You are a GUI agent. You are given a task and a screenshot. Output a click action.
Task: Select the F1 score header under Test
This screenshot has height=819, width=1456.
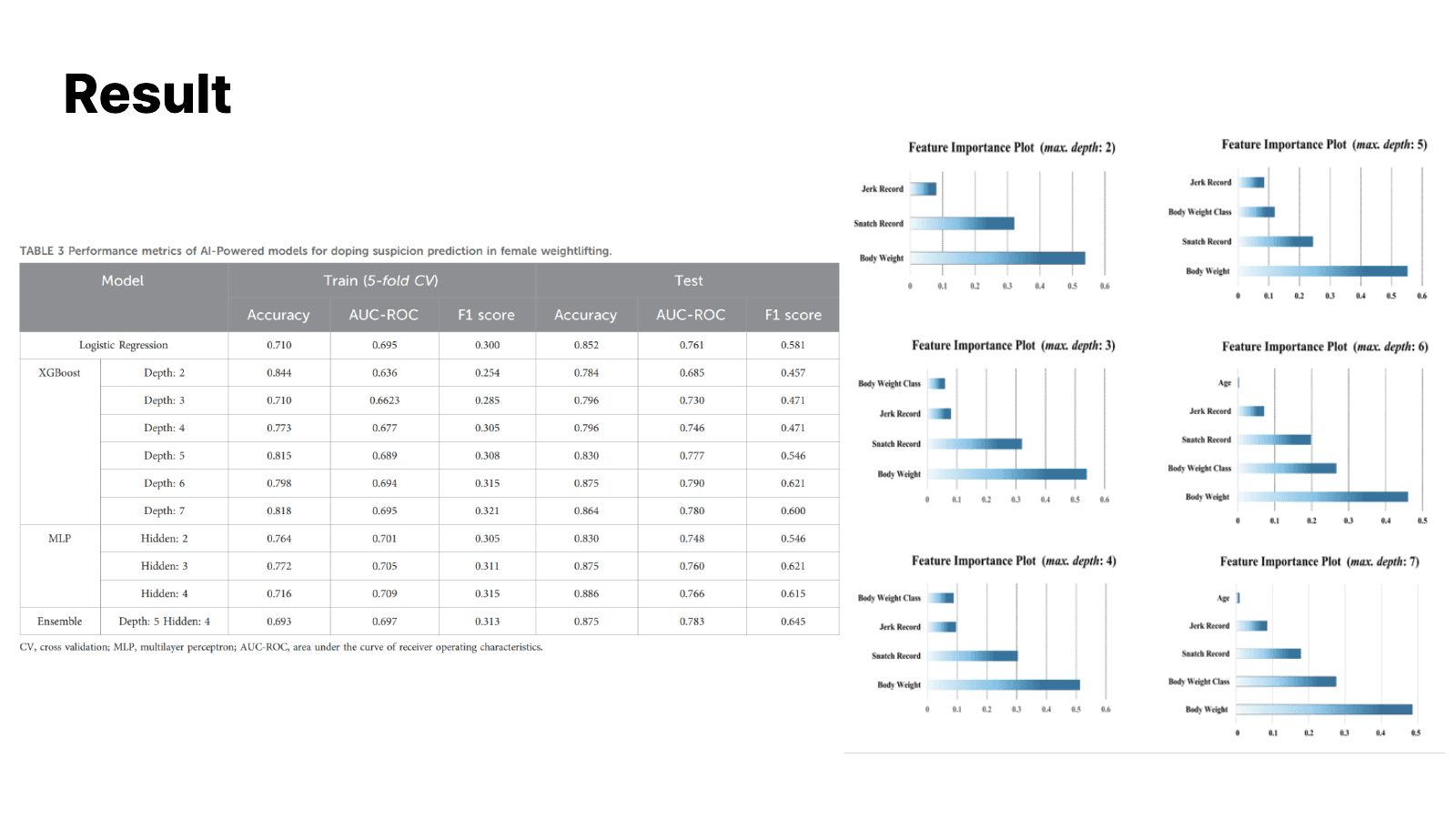pyautogui.click(x=793, y=315)
